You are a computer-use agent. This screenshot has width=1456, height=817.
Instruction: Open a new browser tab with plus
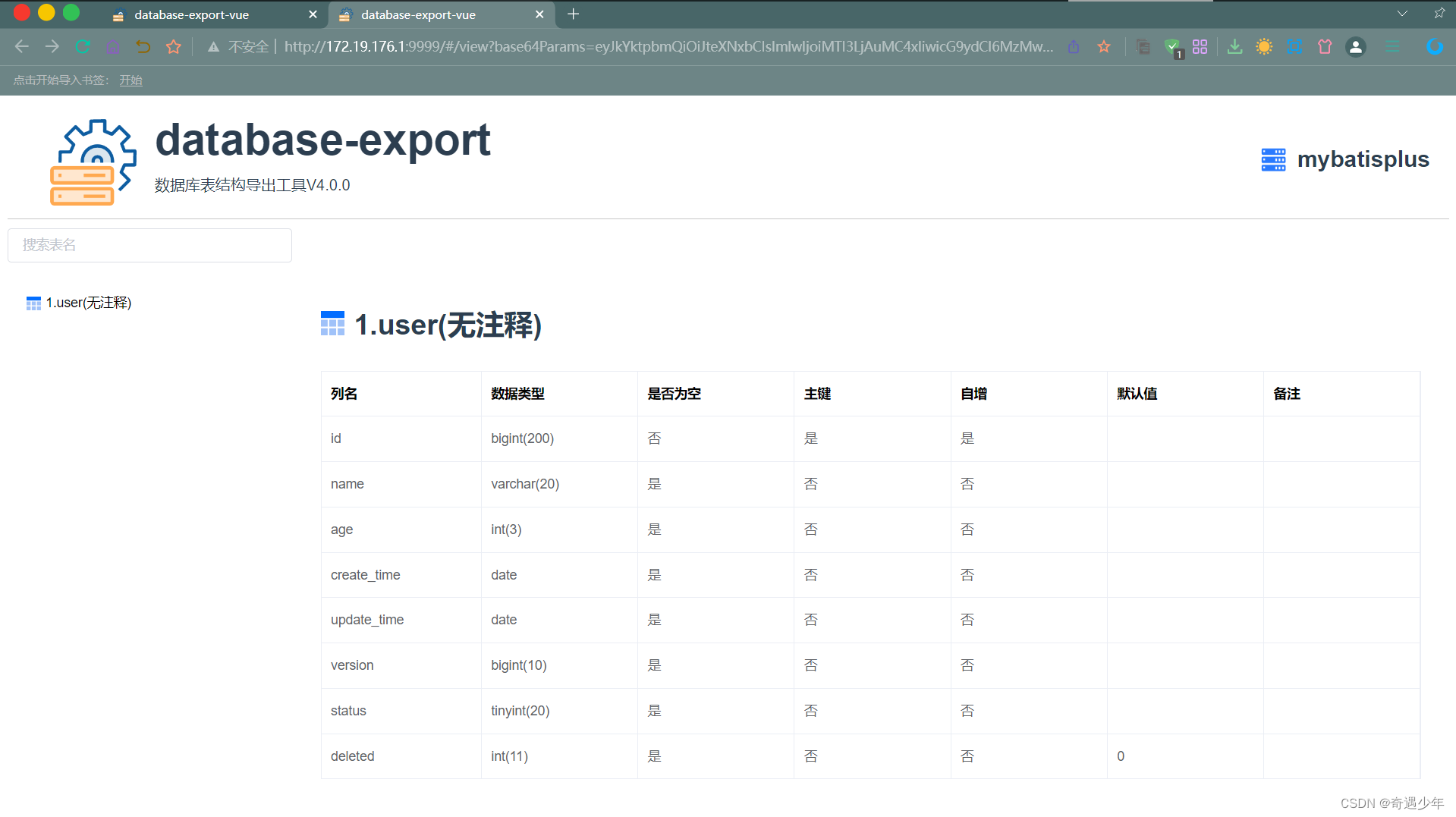click(x=574, y=14)
